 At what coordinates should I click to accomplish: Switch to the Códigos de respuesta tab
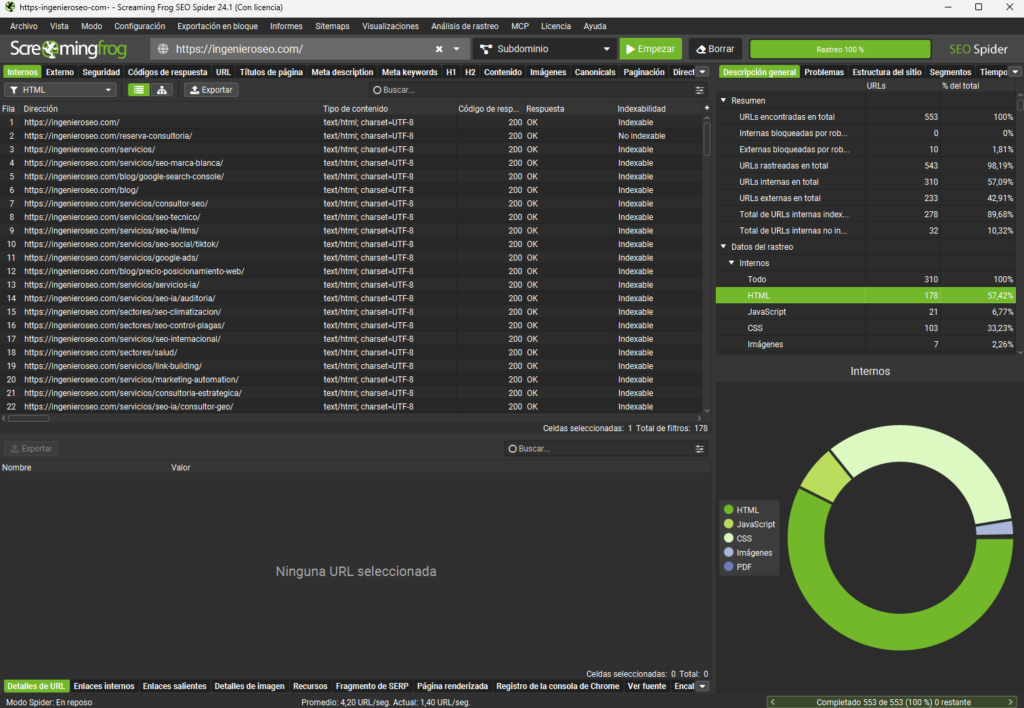[167, 72]
